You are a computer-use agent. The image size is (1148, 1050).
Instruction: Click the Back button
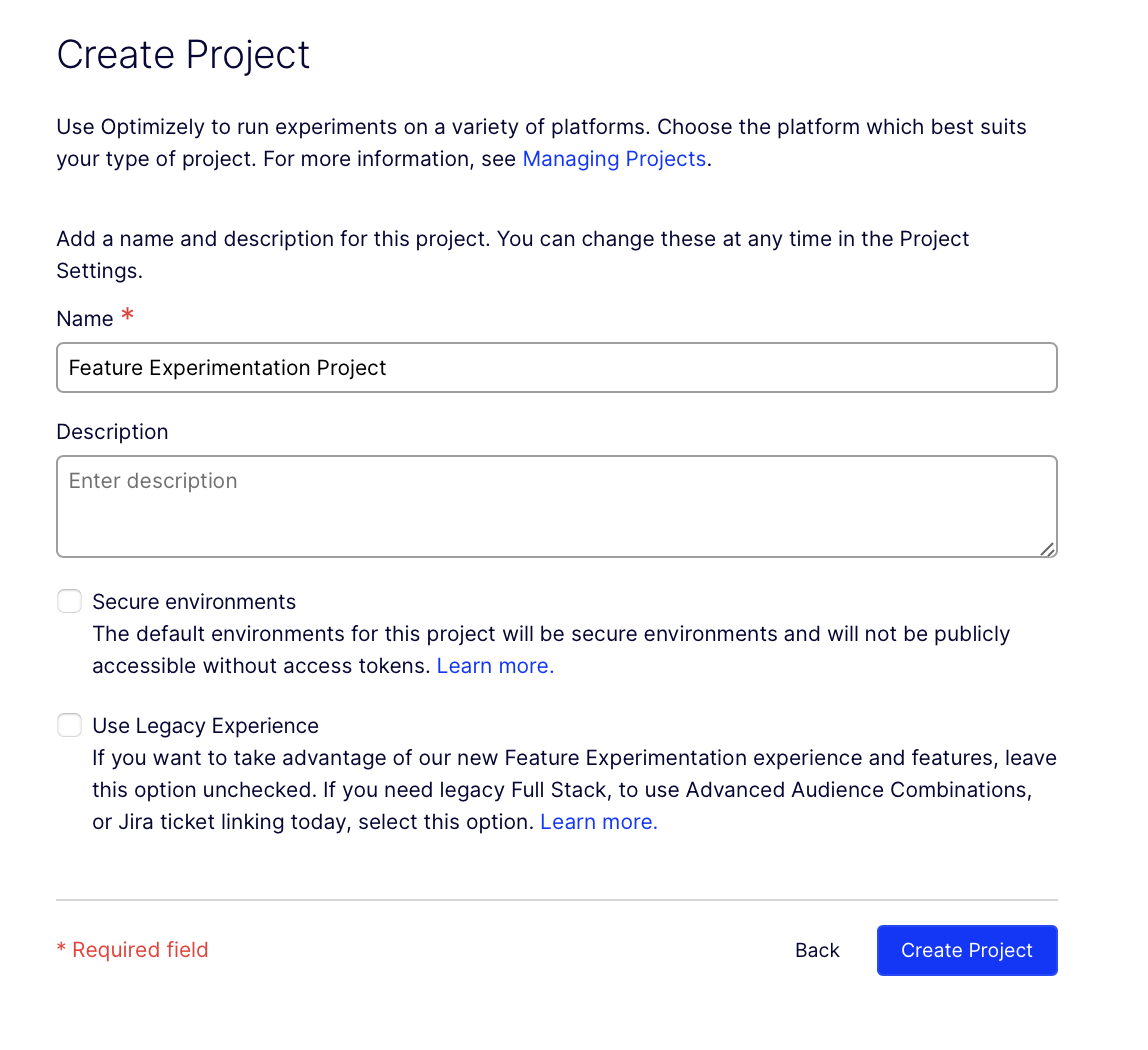pos(816,950)
